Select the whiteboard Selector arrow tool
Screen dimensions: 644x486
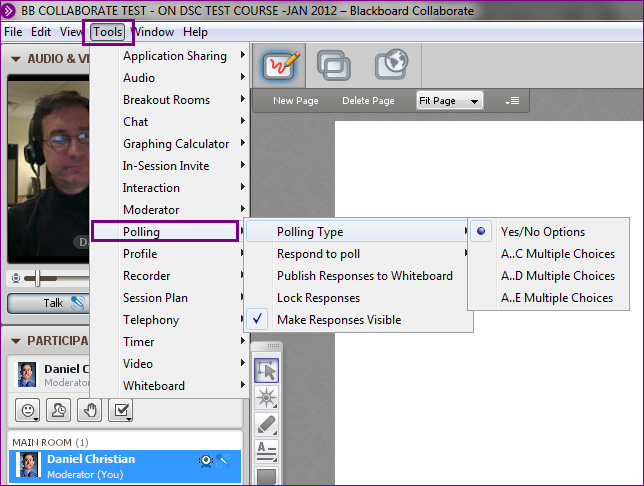point(267,371)
